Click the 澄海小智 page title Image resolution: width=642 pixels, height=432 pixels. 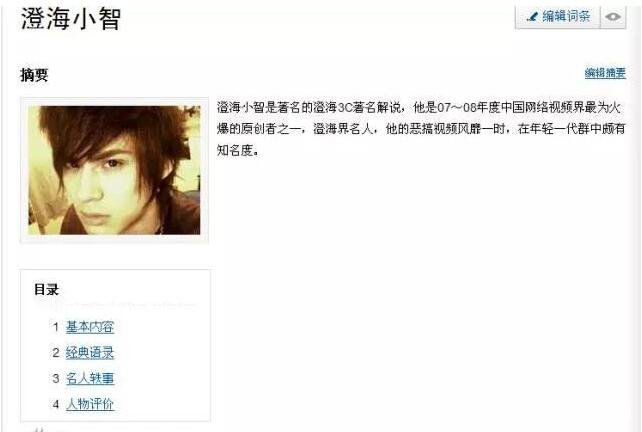[x=71, y=19]
